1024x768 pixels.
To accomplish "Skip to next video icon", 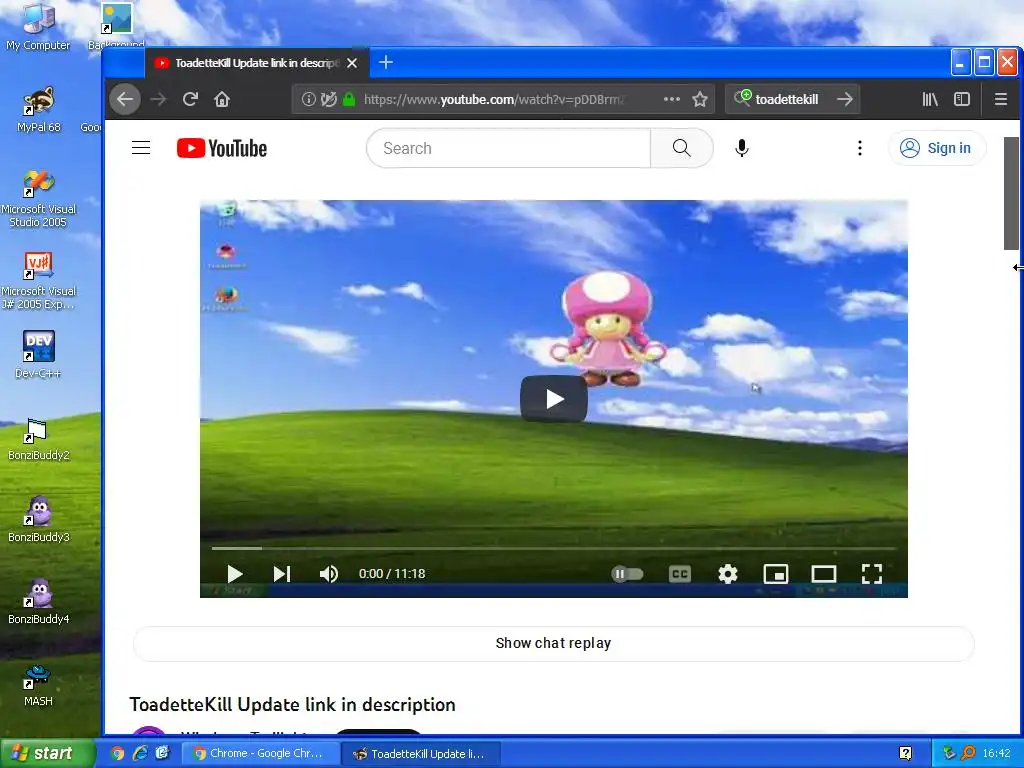I will (281, 574).
